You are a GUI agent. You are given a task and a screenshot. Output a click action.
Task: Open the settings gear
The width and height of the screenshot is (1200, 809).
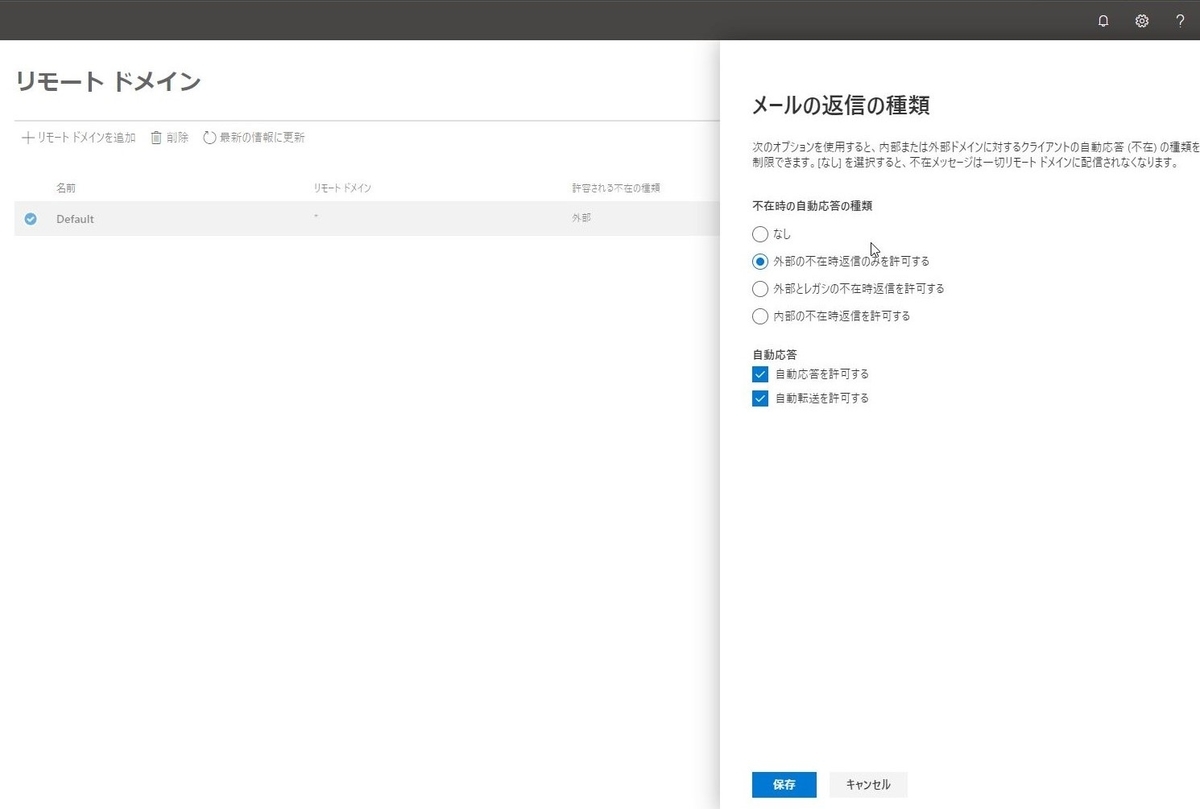1141,20
